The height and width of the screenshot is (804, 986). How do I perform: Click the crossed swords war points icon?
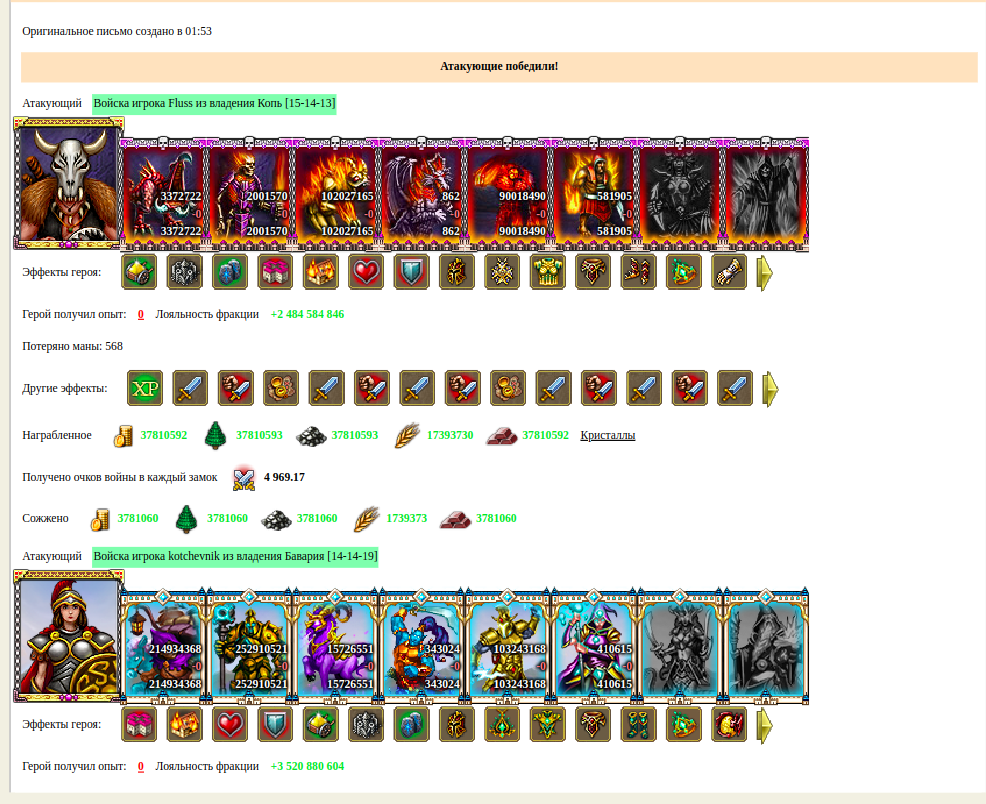(244, 478)
